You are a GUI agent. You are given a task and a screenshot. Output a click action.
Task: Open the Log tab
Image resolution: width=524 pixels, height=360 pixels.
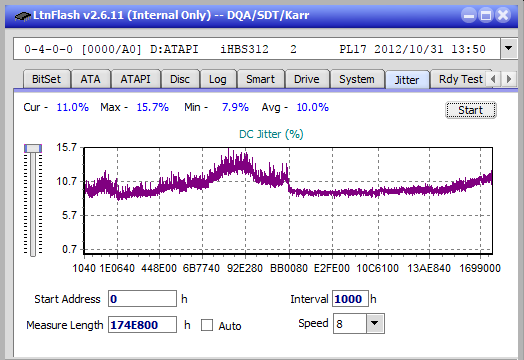click(218, 79)
